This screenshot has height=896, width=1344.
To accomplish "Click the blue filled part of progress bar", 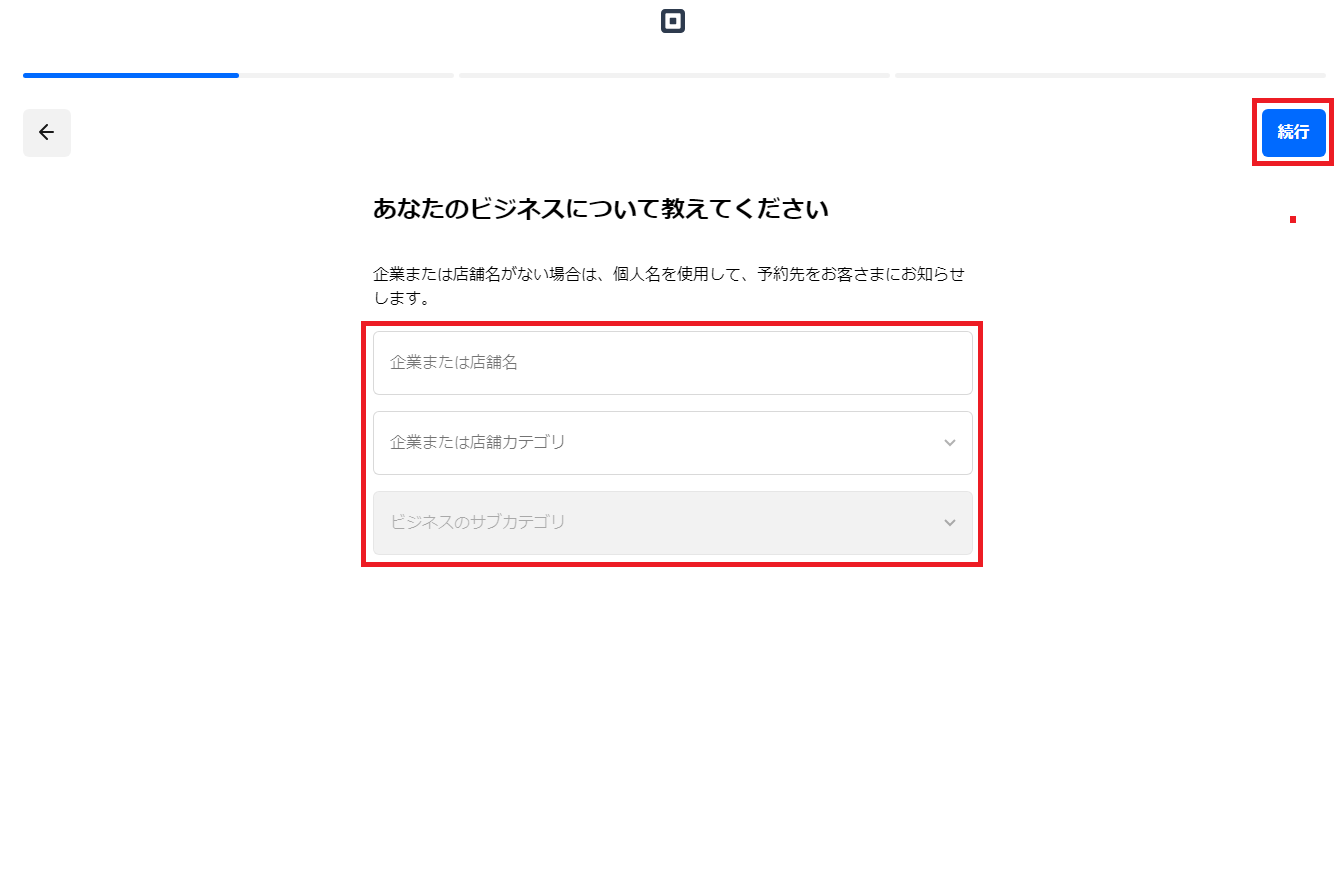I will (130, 75).
